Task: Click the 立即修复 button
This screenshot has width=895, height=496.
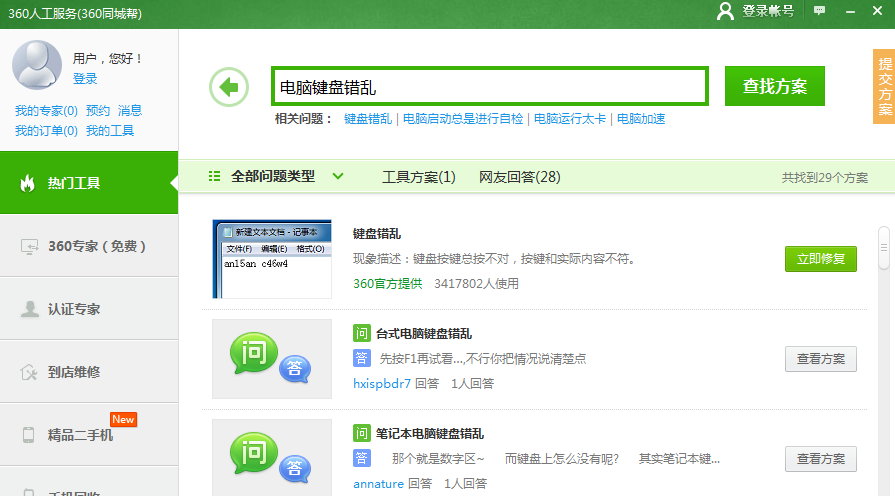Action: 821,259
